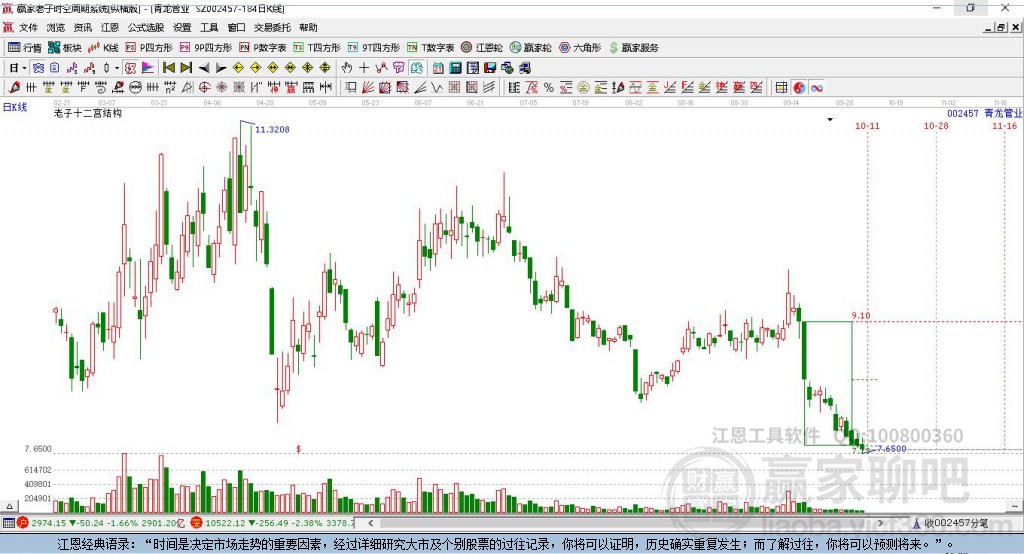Click the 行情 quotes toolbar button
This screenshot has width=1024, height=554.
24,48
